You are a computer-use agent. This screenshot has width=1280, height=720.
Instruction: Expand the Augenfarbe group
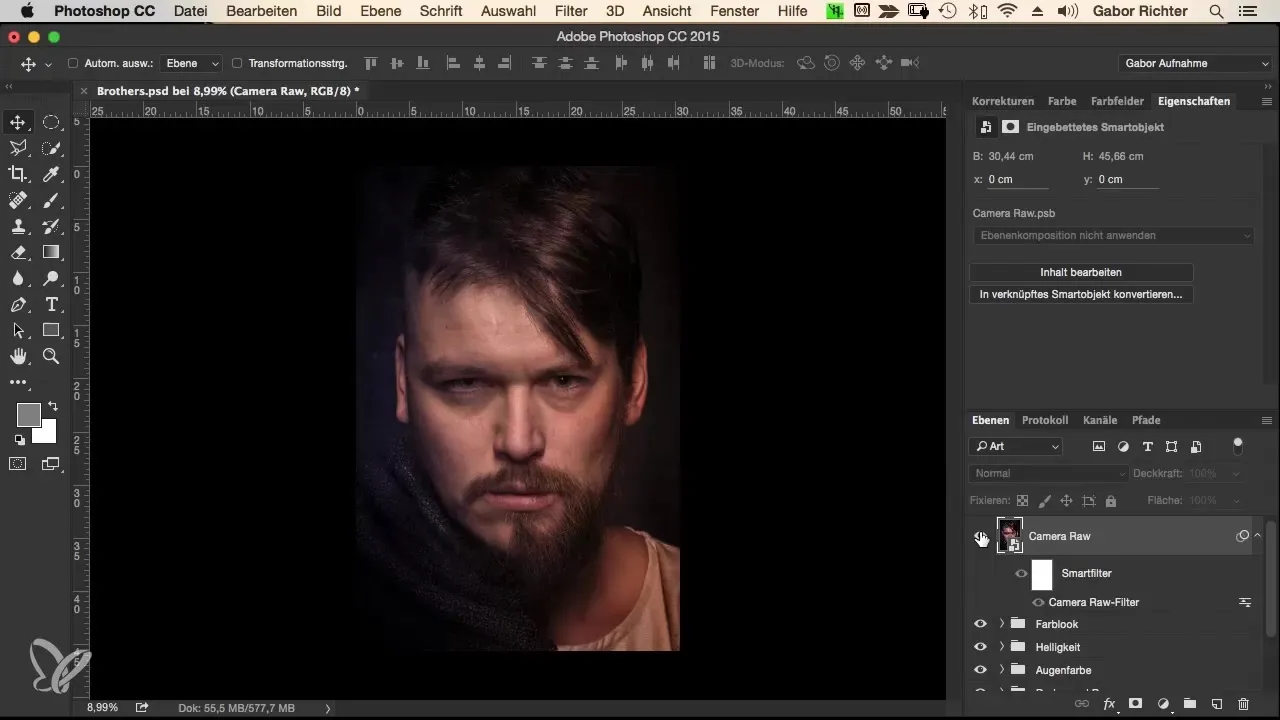[x=1001, y=670]
